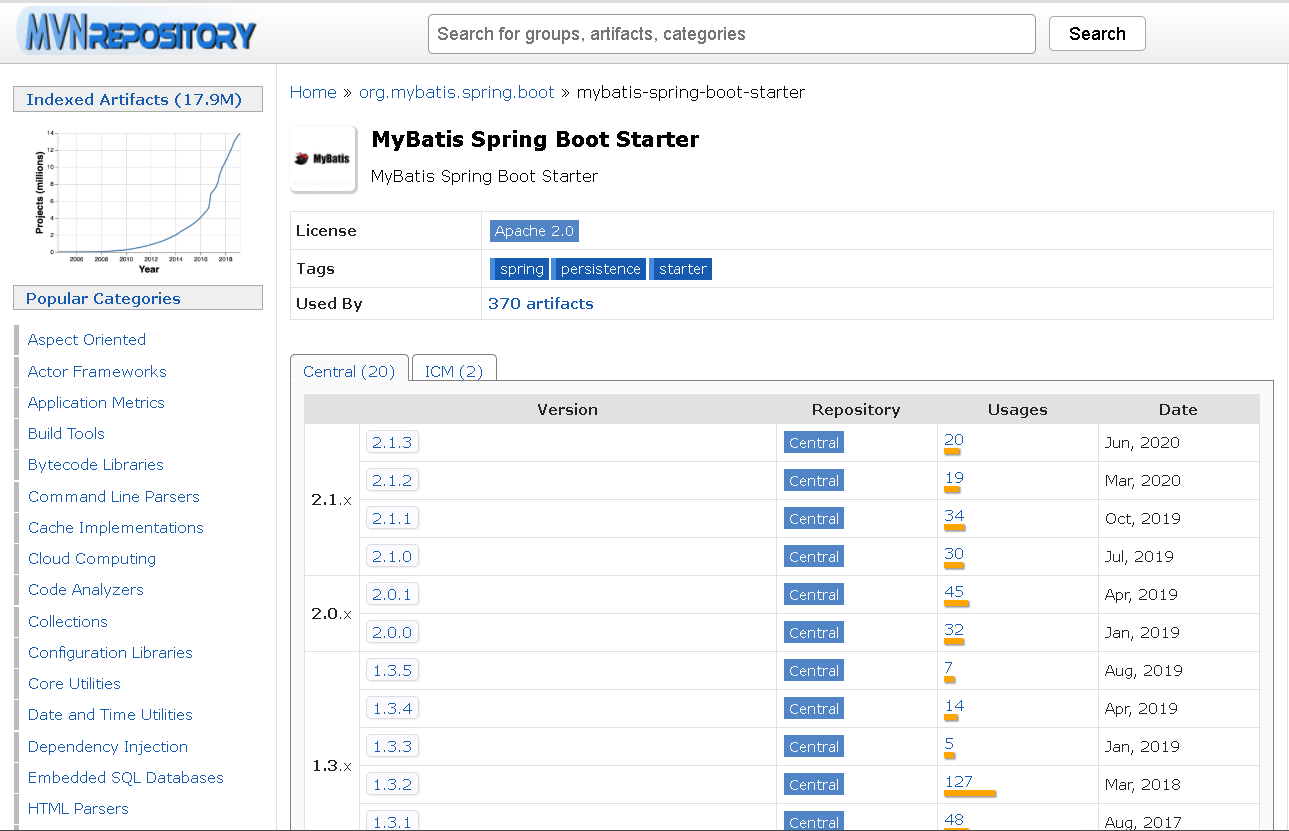Click the MyBatis artifact logo image
The height and width of the screenshot is (831, 1289).
tap(323, 158)
